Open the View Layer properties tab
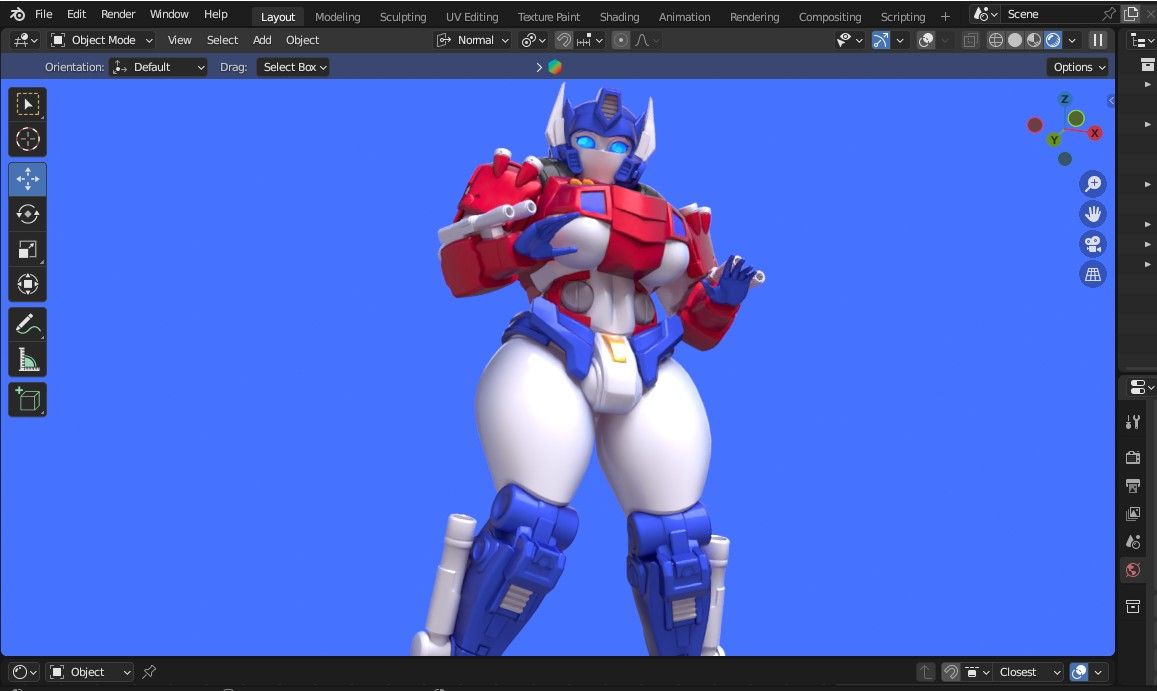This screenshot has height=691, width=1157. (x=1133, y=513)
